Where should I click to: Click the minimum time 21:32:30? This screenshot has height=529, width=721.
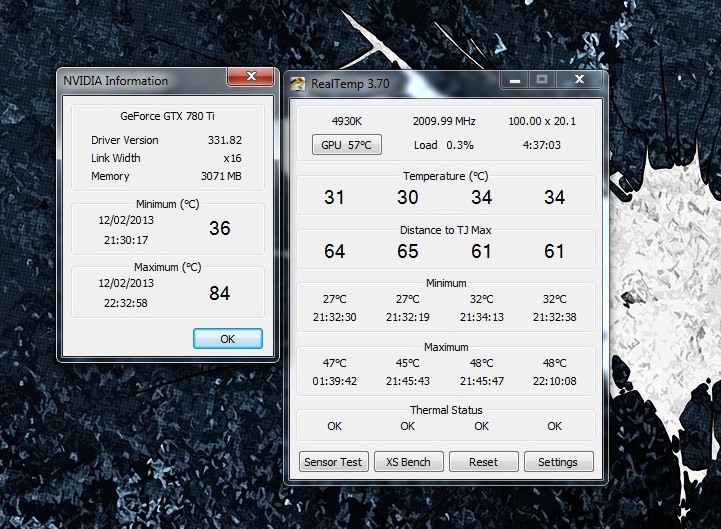point(335,317)
